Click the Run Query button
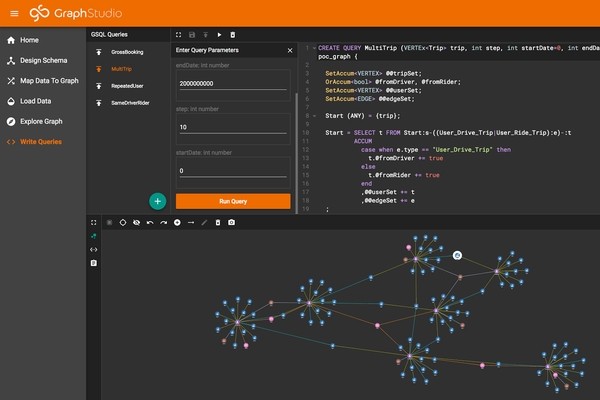Screen dimensions: 600x400 click(x=233, y=201)
